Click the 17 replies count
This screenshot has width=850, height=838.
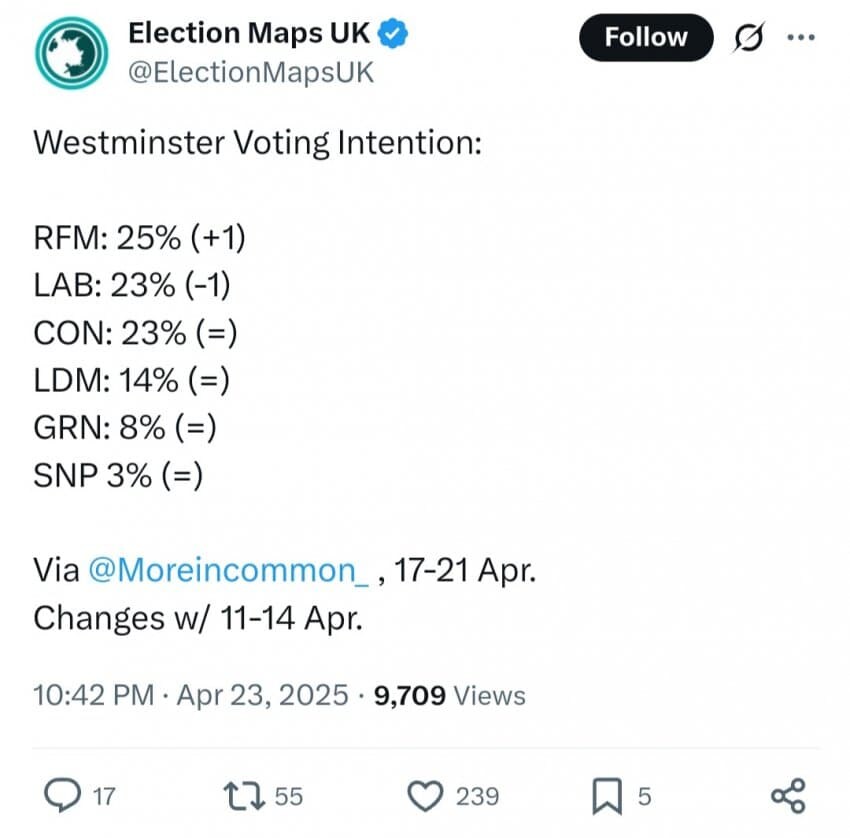pyautogui.click(x=104, y=796)
